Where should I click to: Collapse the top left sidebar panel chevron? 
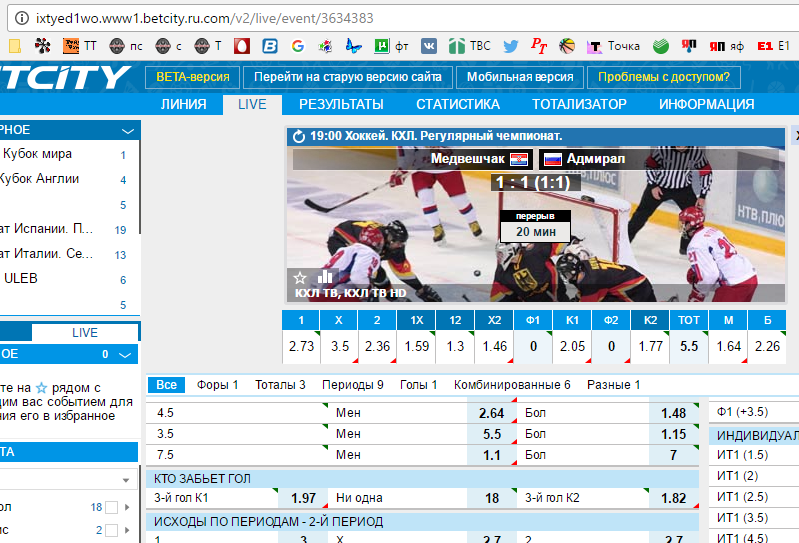[127, 131]
